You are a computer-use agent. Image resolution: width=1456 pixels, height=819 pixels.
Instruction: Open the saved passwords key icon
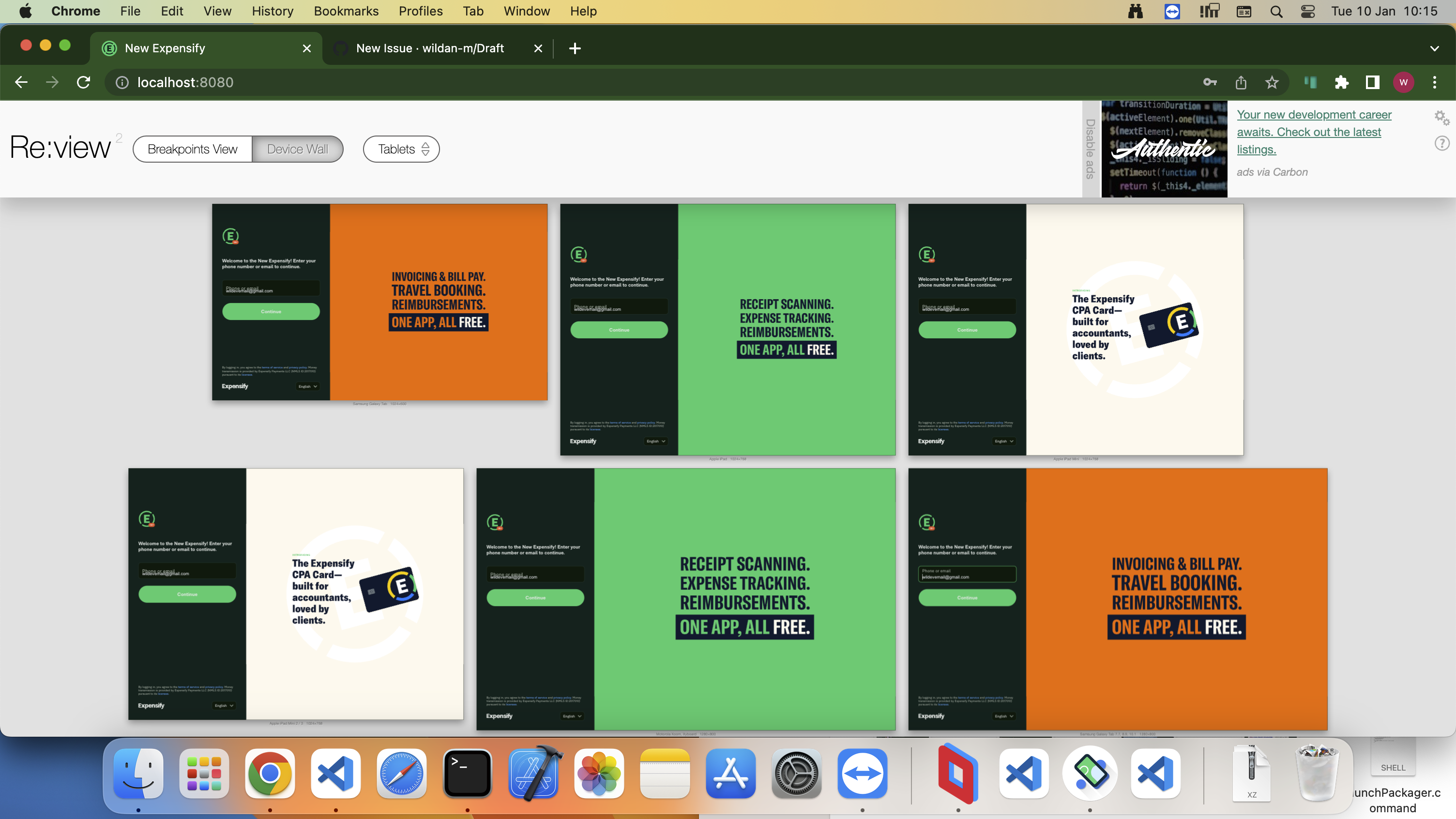tap(1210, 82)
